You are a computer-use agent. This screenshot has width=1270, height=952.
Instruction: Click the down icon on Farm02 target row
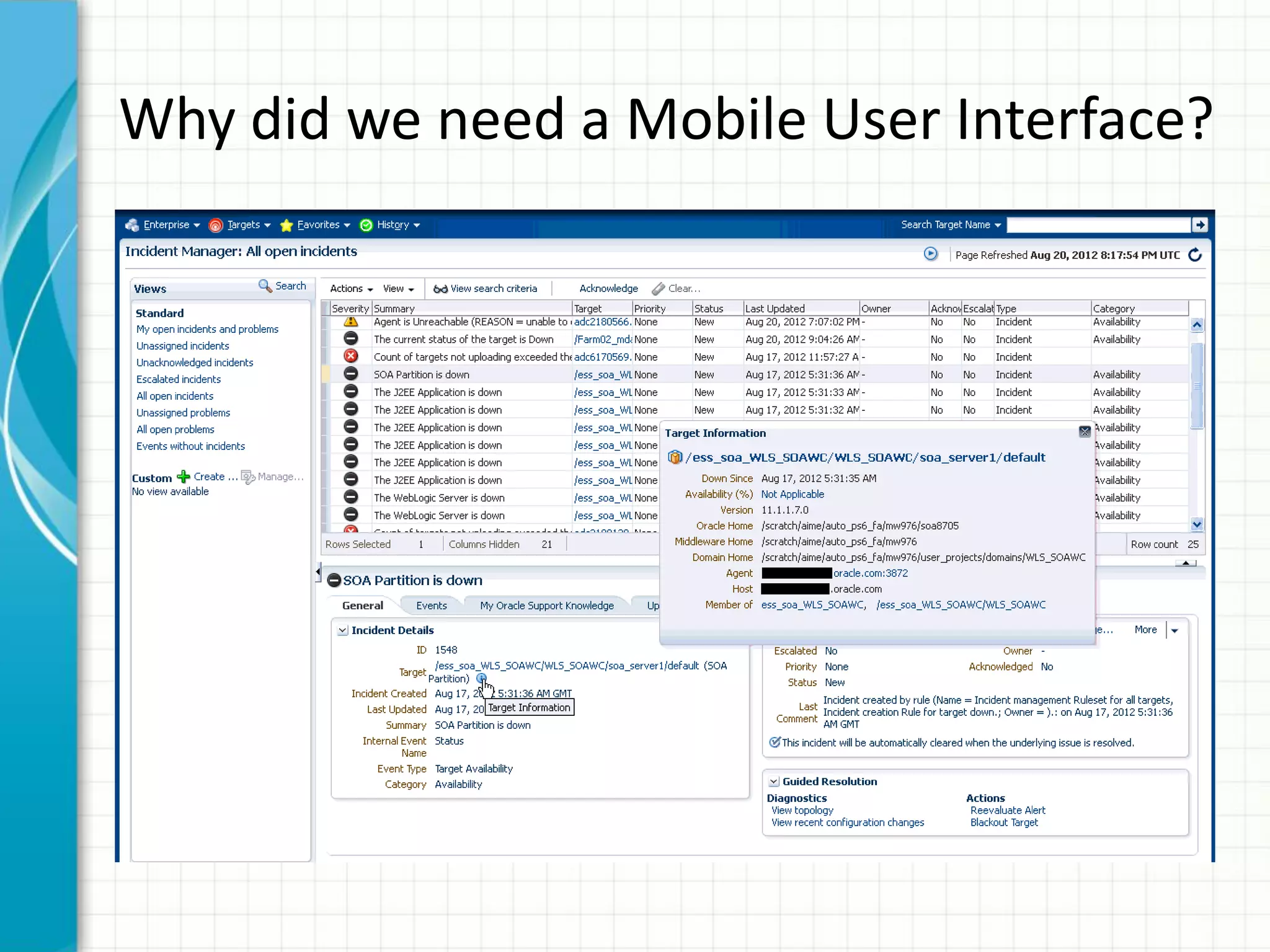pyautogui.click(x=351, y=338)
